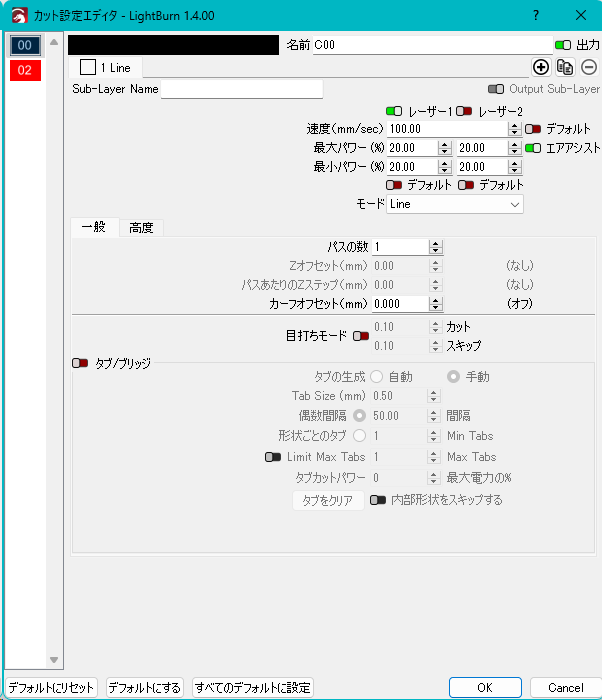Select the 自動 tab generation radio
602x700 pixels.
click(376, 377)
